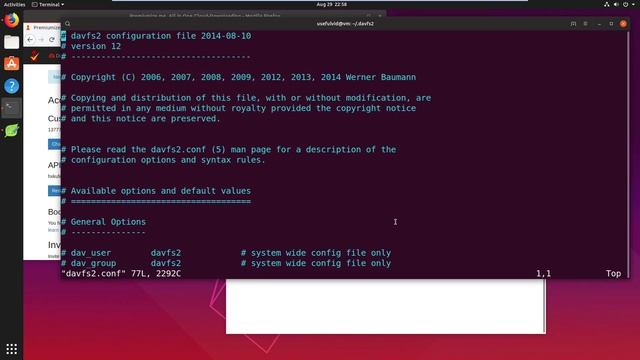The height and width of the screenshot is (360, 640).
Task: Select the Terminal dock icon
Action: [x=11, y=108]
